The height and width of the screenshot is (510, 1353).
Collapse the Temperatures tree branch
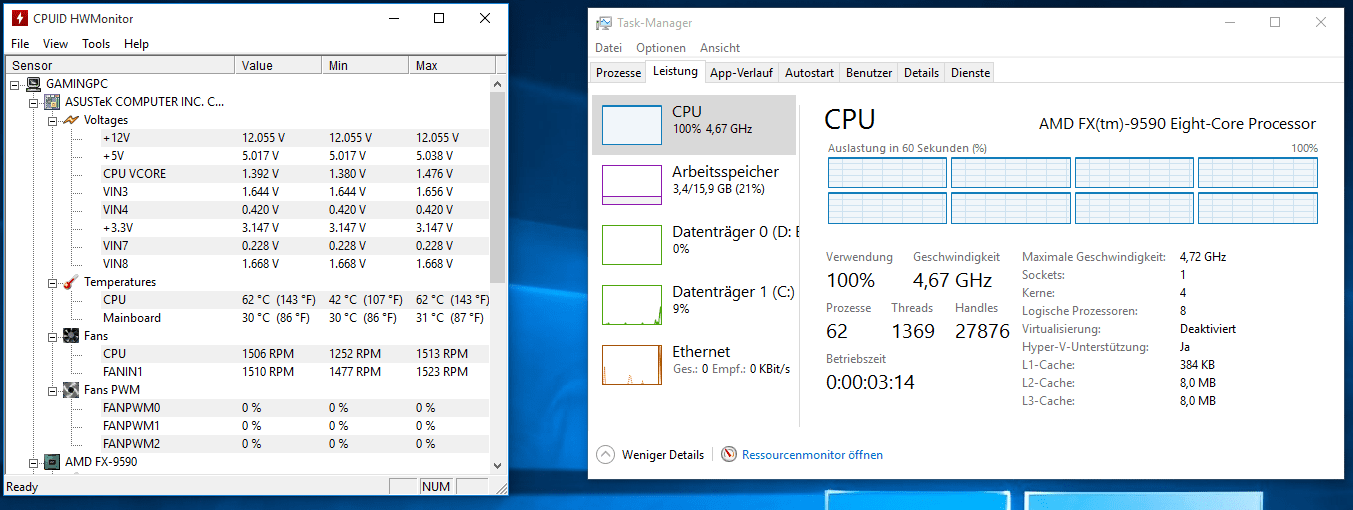(x=52, y=282)
